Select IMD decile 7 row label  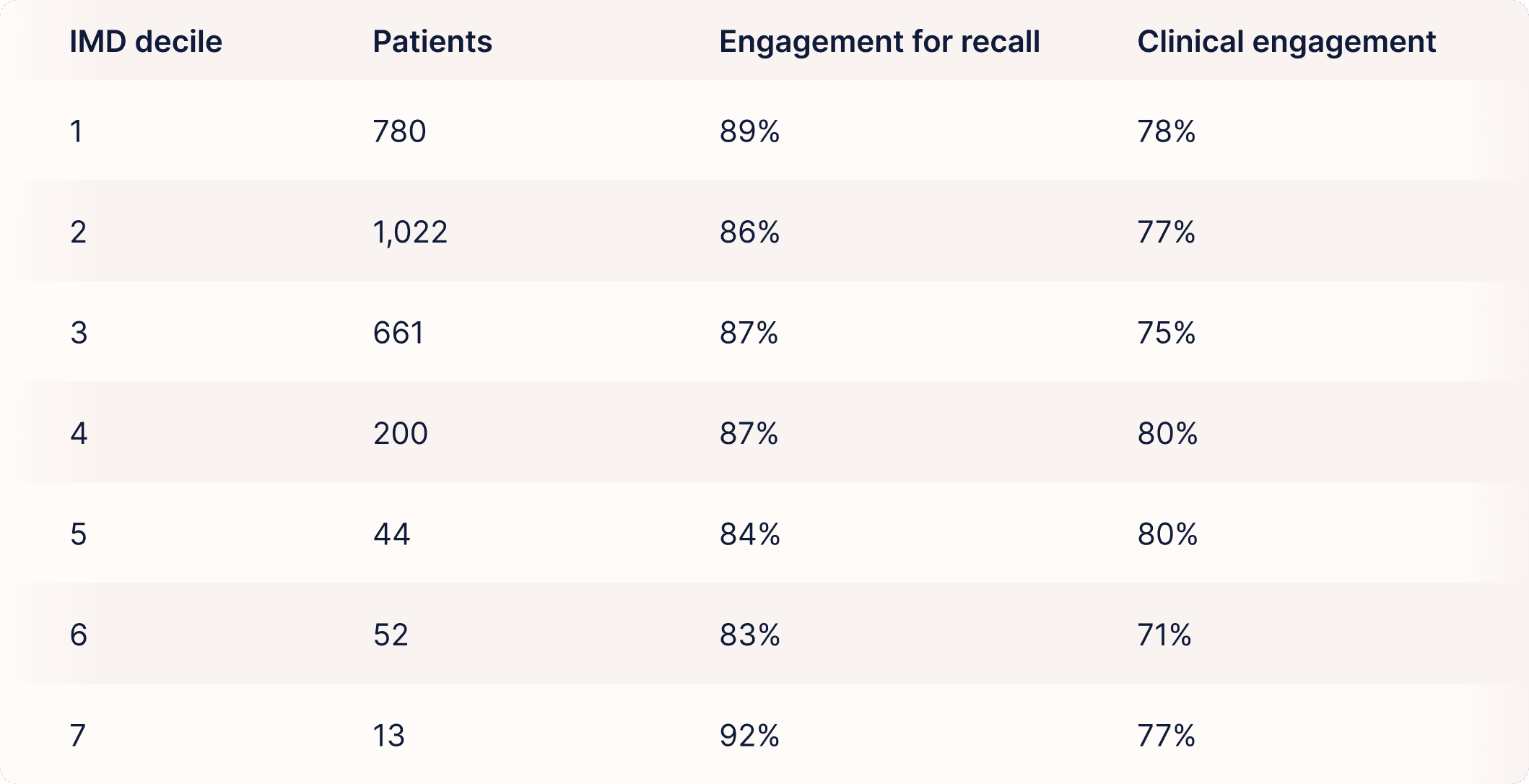point(78,736)
